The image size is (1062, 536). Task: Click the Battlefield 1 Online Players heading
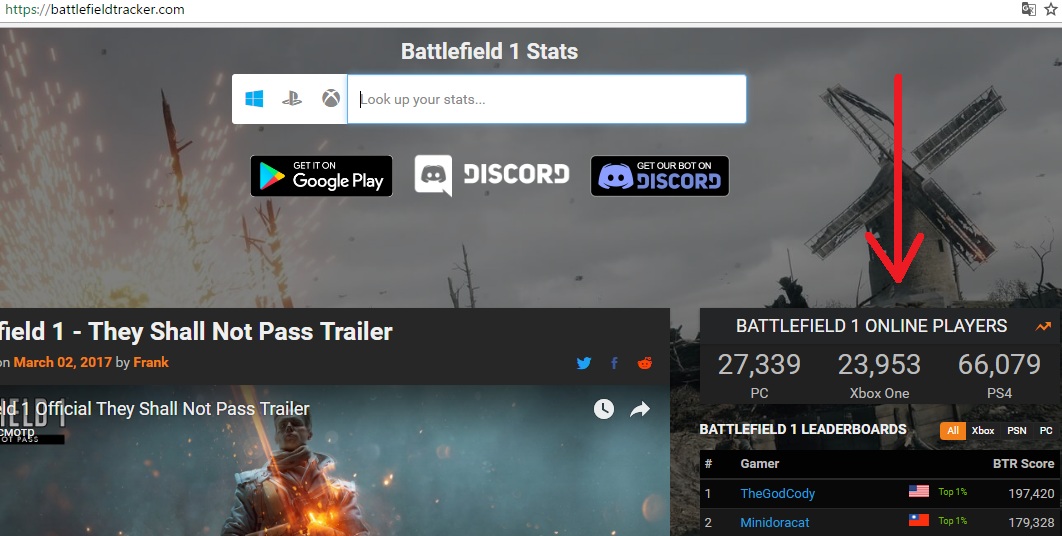(872, 326)
